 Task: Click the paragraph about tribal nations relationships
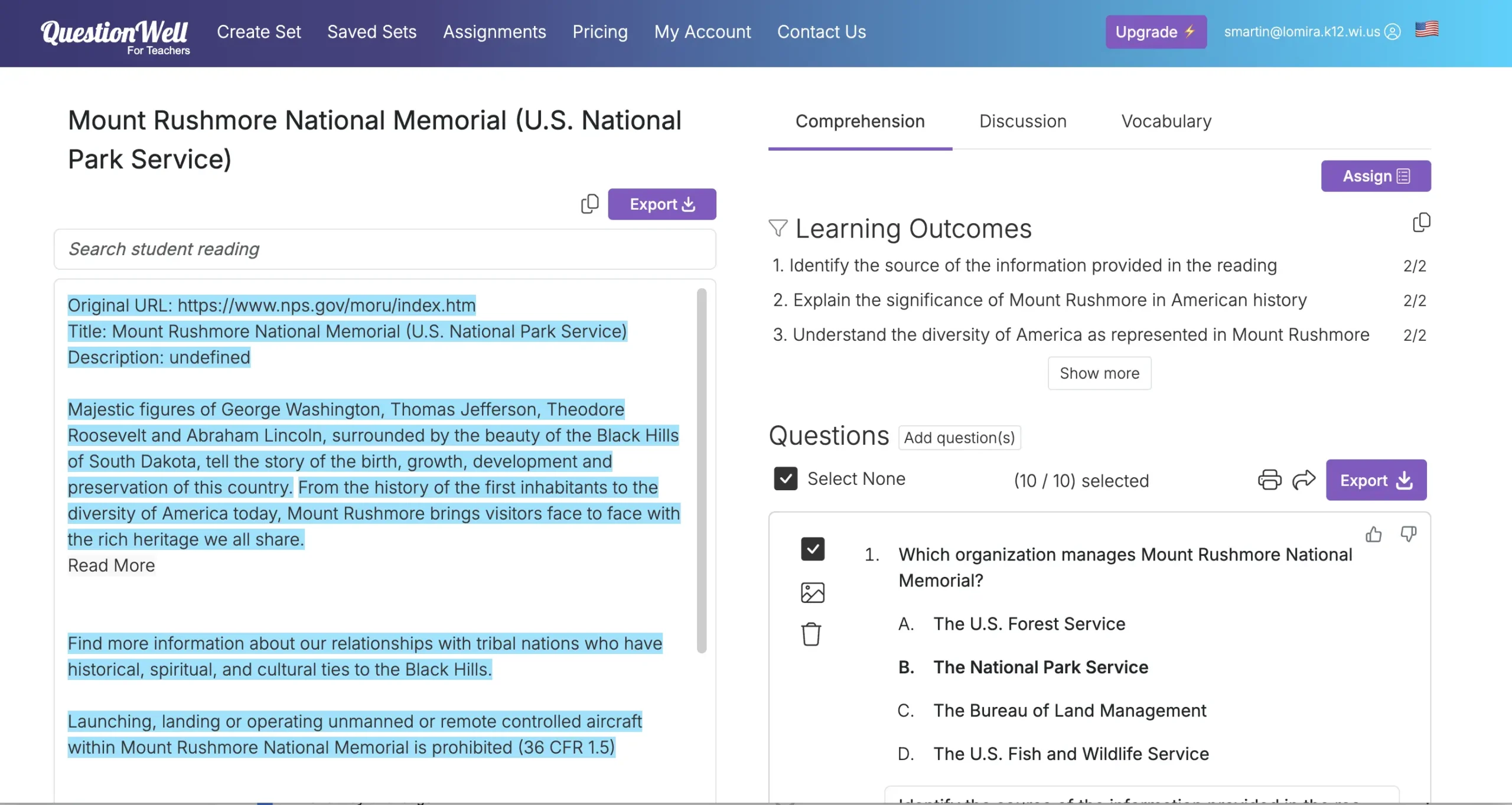(365, 656)
